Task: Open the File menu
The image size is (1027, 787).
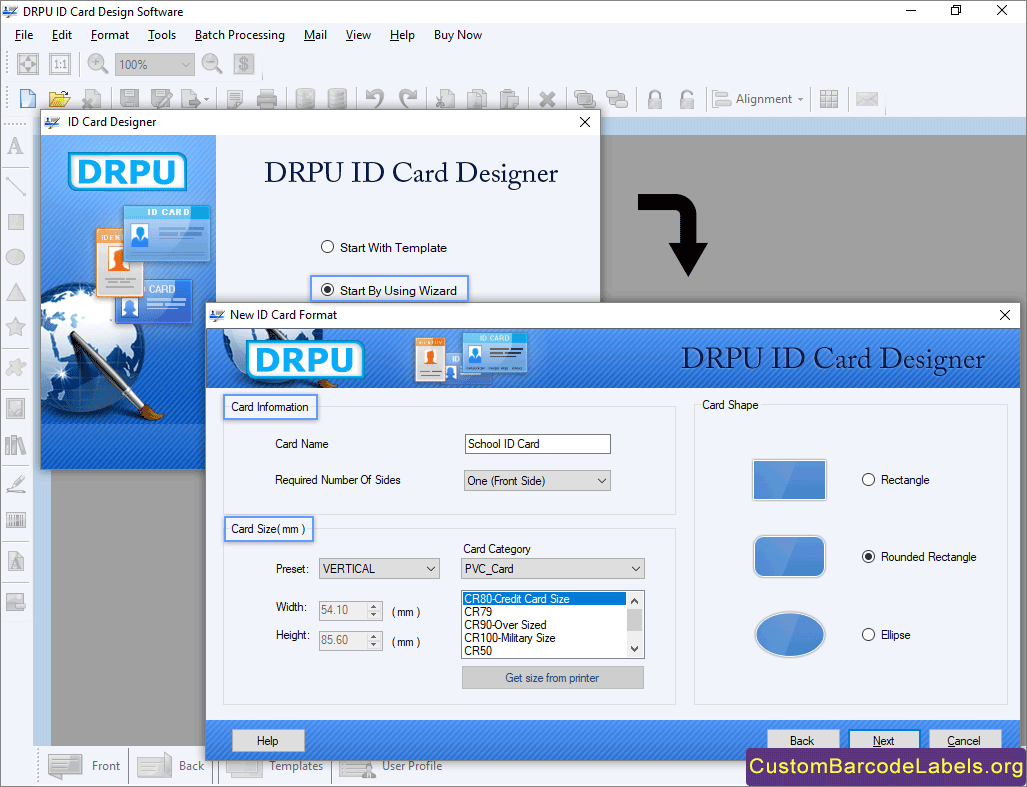Action: tap(24, 35)
